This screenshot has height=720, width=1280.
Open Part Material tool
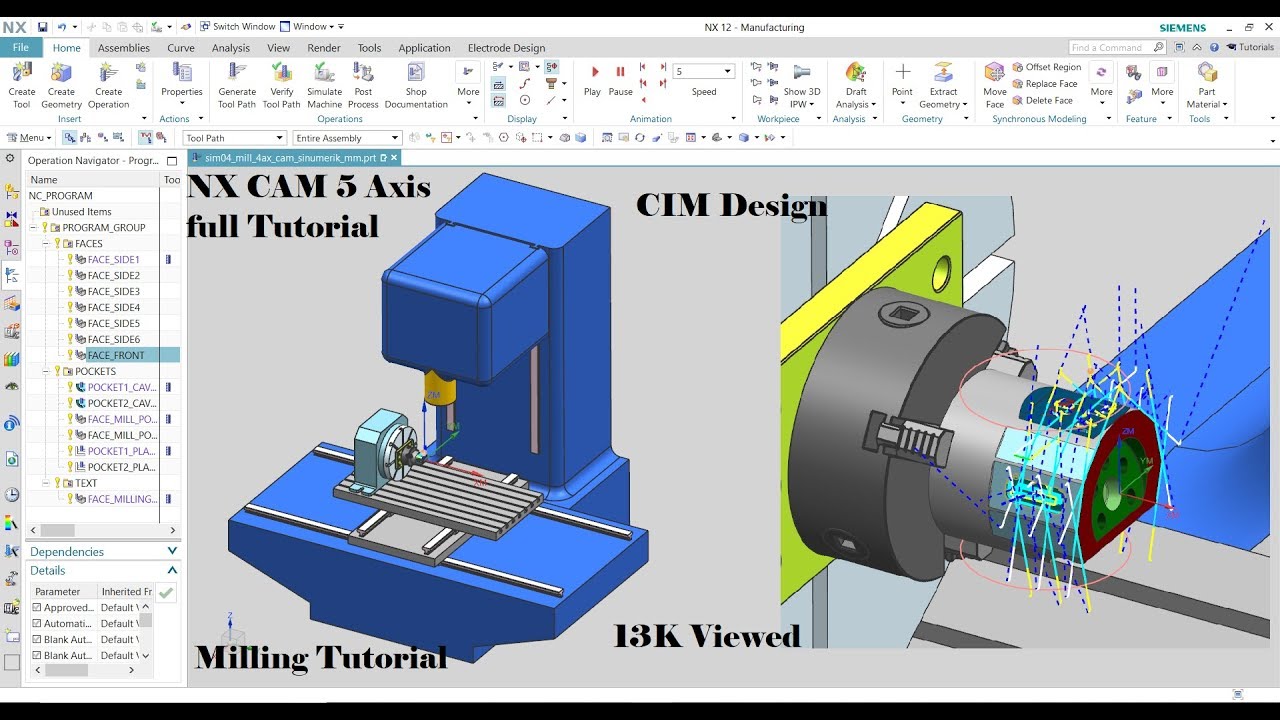(1207, 85)
